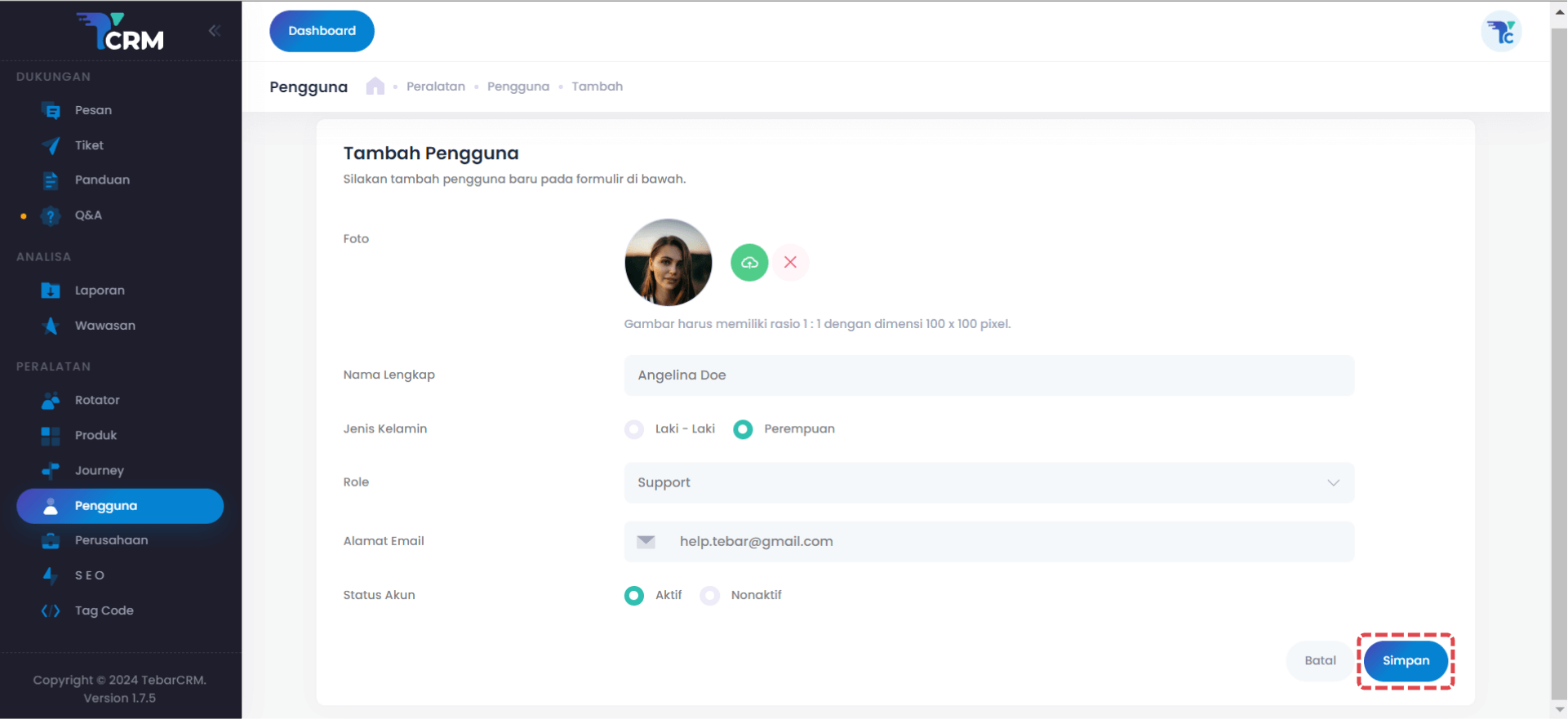Screen dimensions: 1568x719
Task: Collapse sidebar with double chevron icon
Action: pos(215,31)
